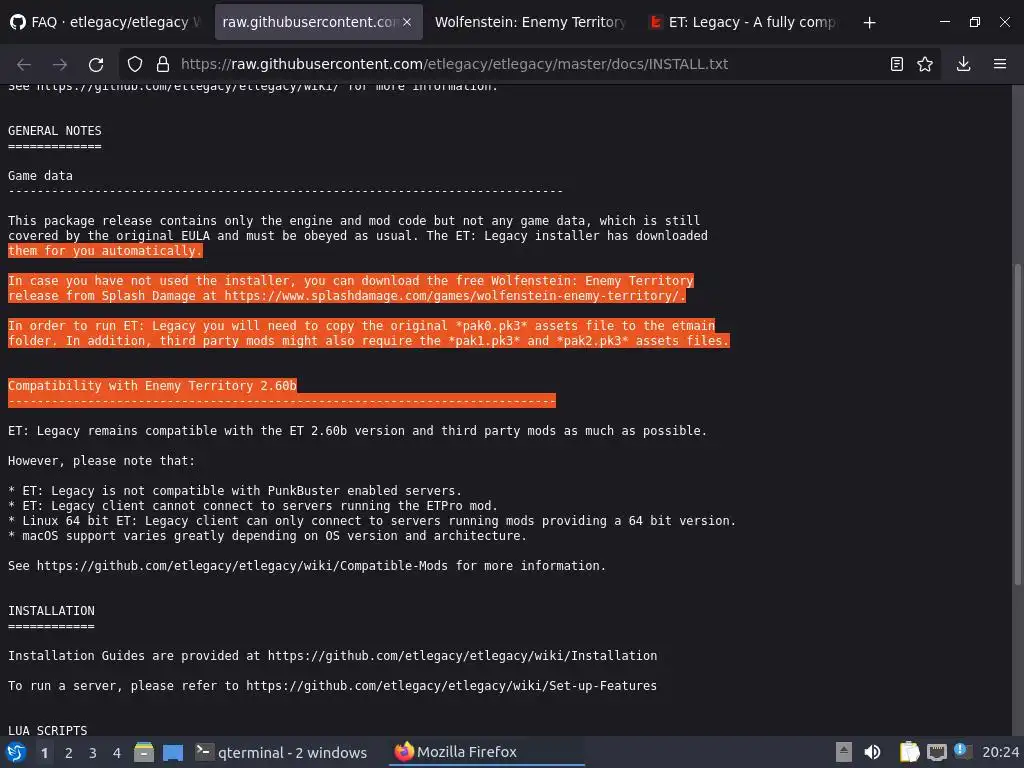Click the PunkBuster enabled servers line
This screenshot has height=768, width=1024.
coord(235,490)
